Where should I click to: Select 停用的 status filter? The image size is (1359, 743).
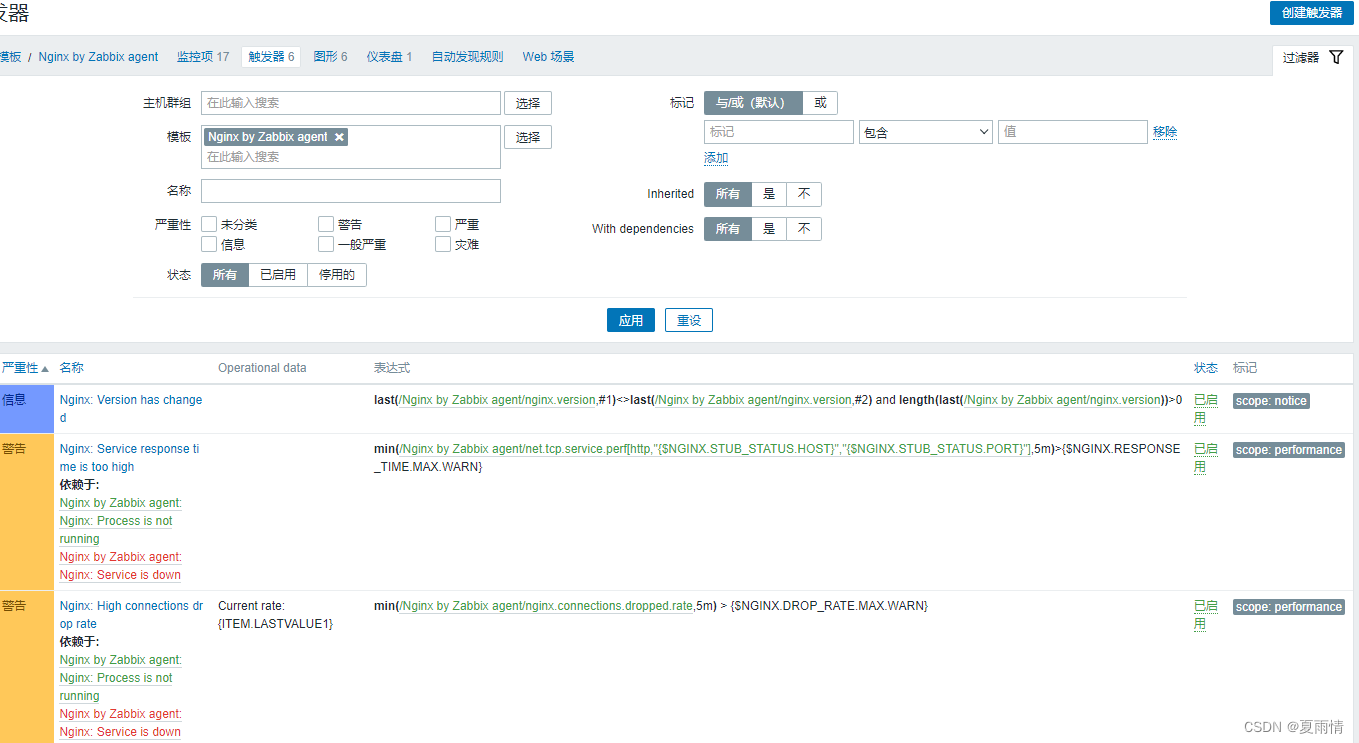pyautogui.click(x=337, y=274)
